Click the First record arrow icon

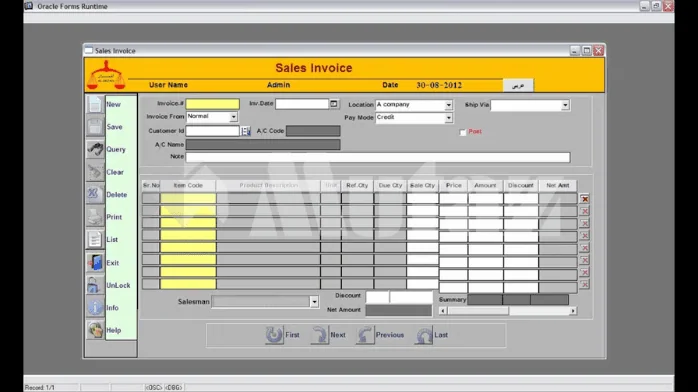click(274, 335)
